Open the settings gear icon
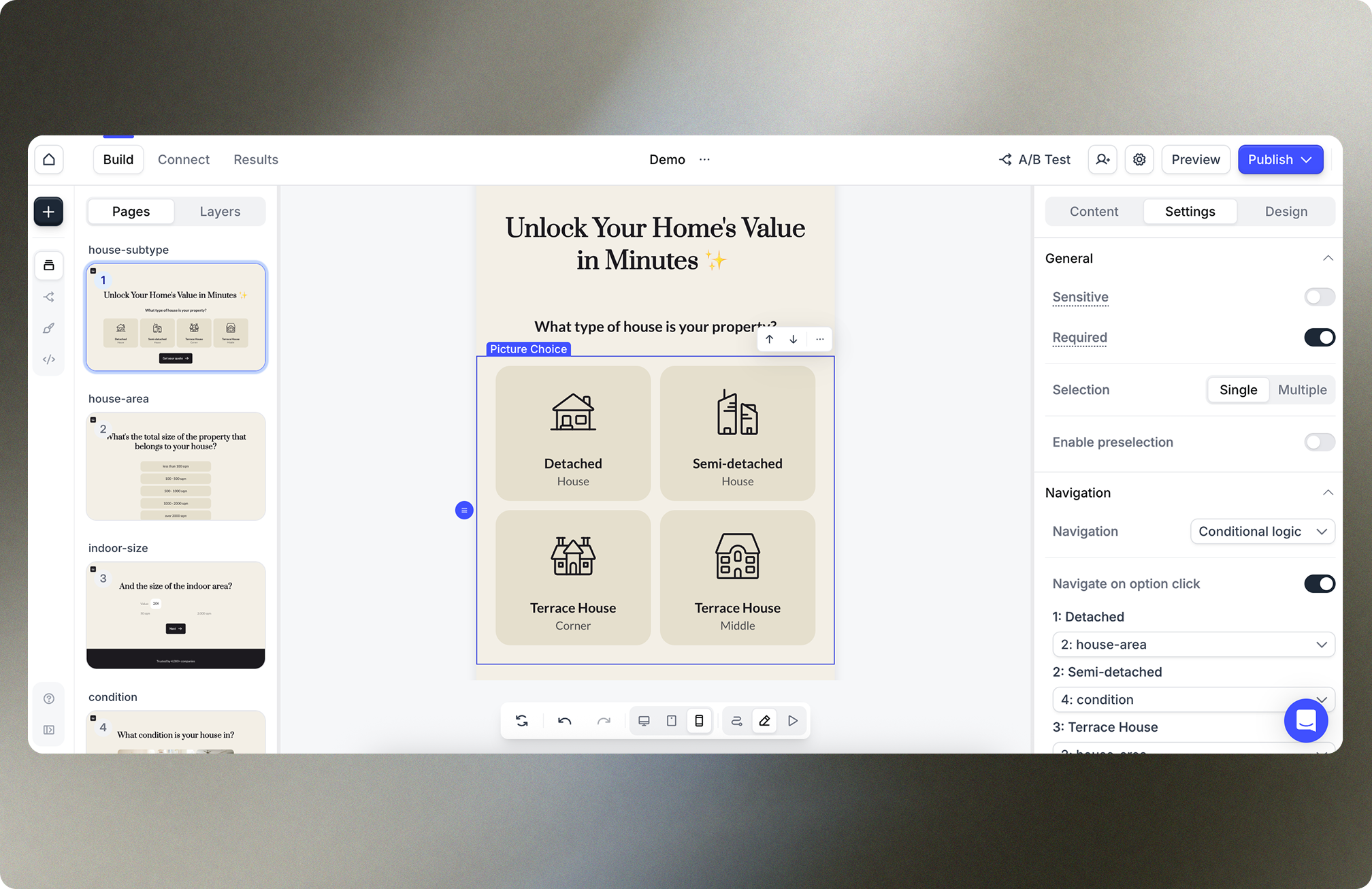 (1139, 159)
